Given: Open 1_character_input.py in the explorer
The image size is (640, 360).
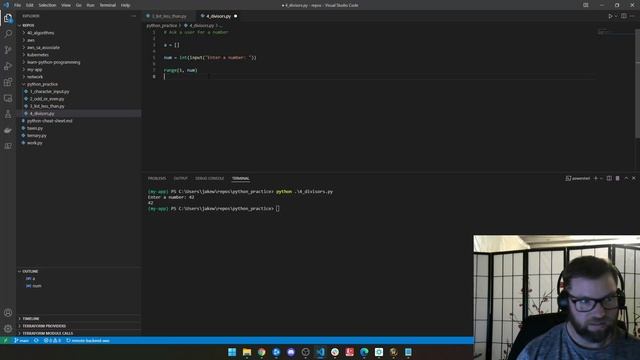Looking at the screenshot, I should pyautogui.click(x=49, y=91).
